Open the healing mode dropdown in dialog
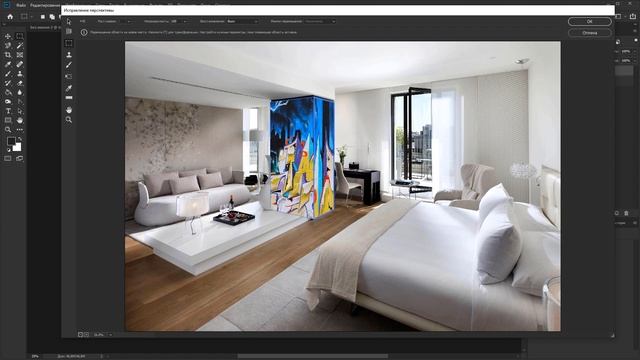The image size is (640, 360). (242, 21)
